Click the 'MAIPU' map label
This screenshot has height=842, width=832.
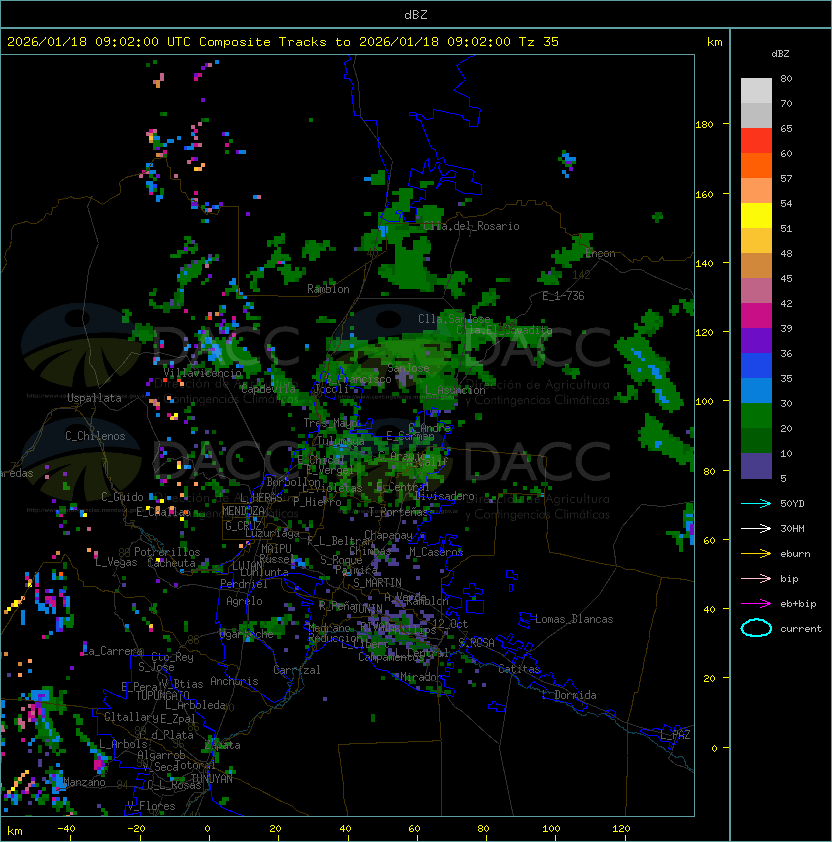276,549
